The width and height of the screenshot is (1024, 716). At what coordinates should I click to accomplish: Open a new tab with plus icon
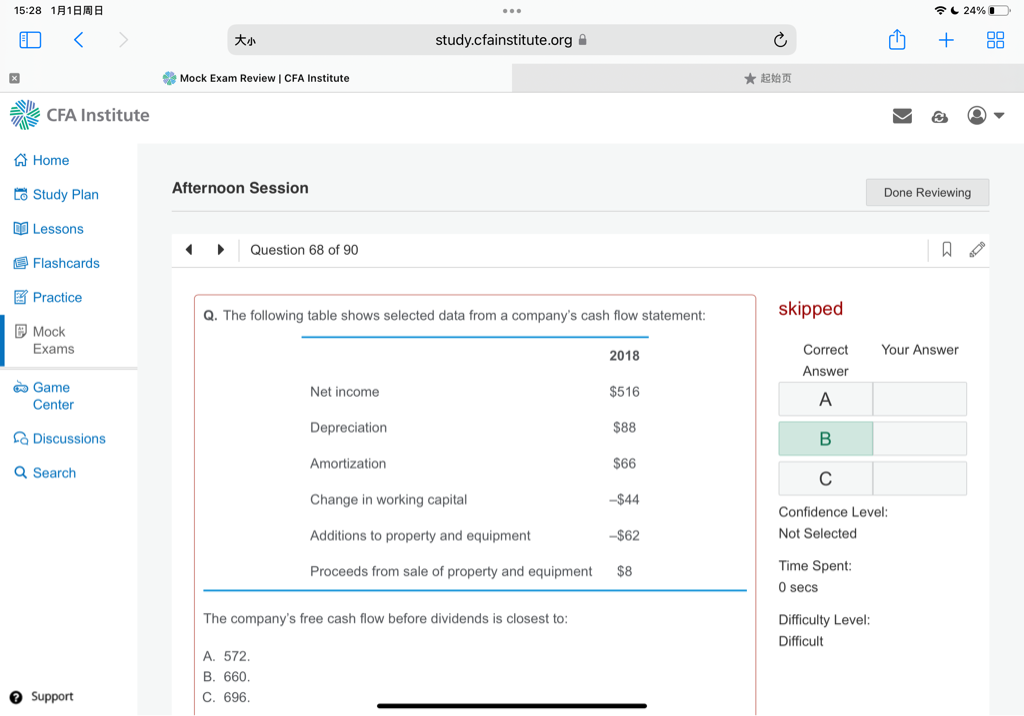(946, 40)
